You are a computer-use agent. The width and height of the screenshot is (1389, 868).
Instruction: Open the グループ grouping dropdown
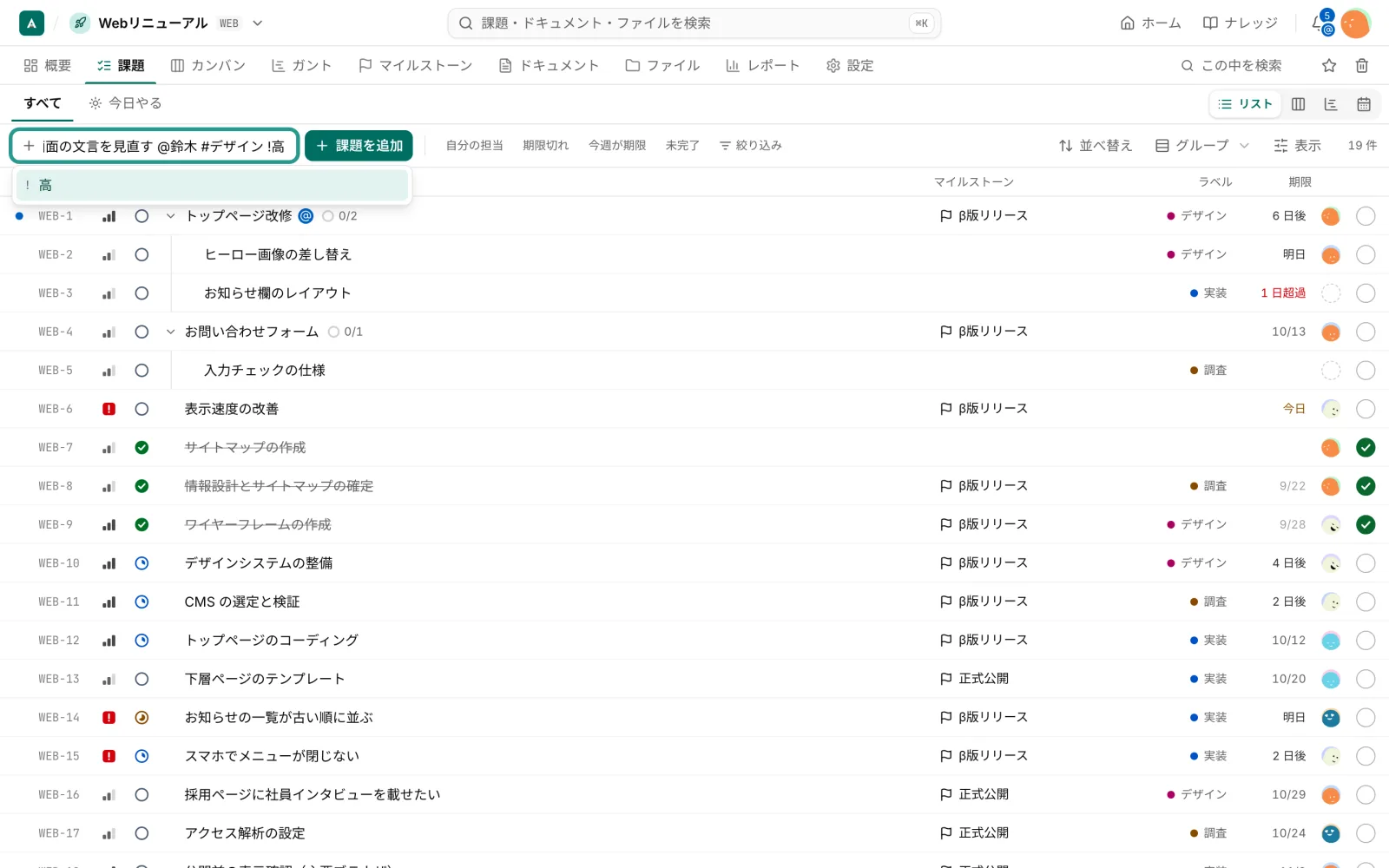click(x=1202, y=146)
